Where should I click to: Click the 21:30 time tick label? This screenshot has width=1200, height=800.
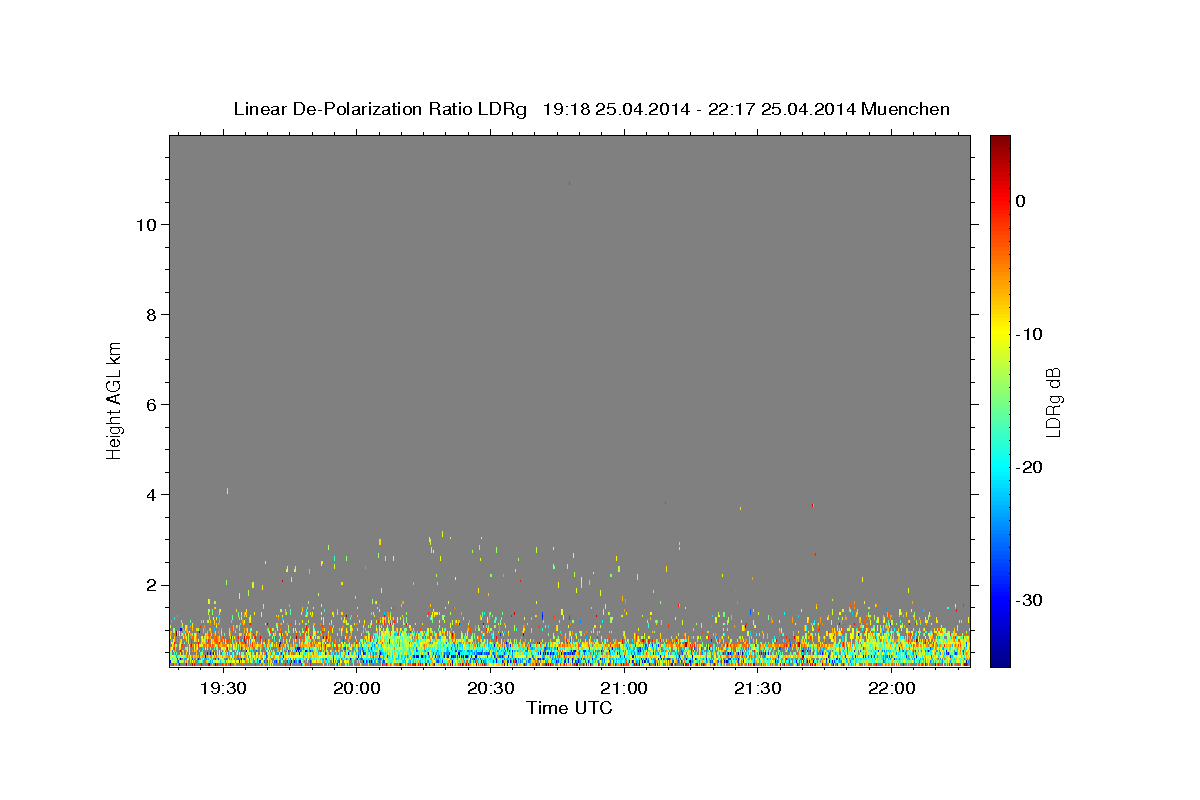point(757,689)
